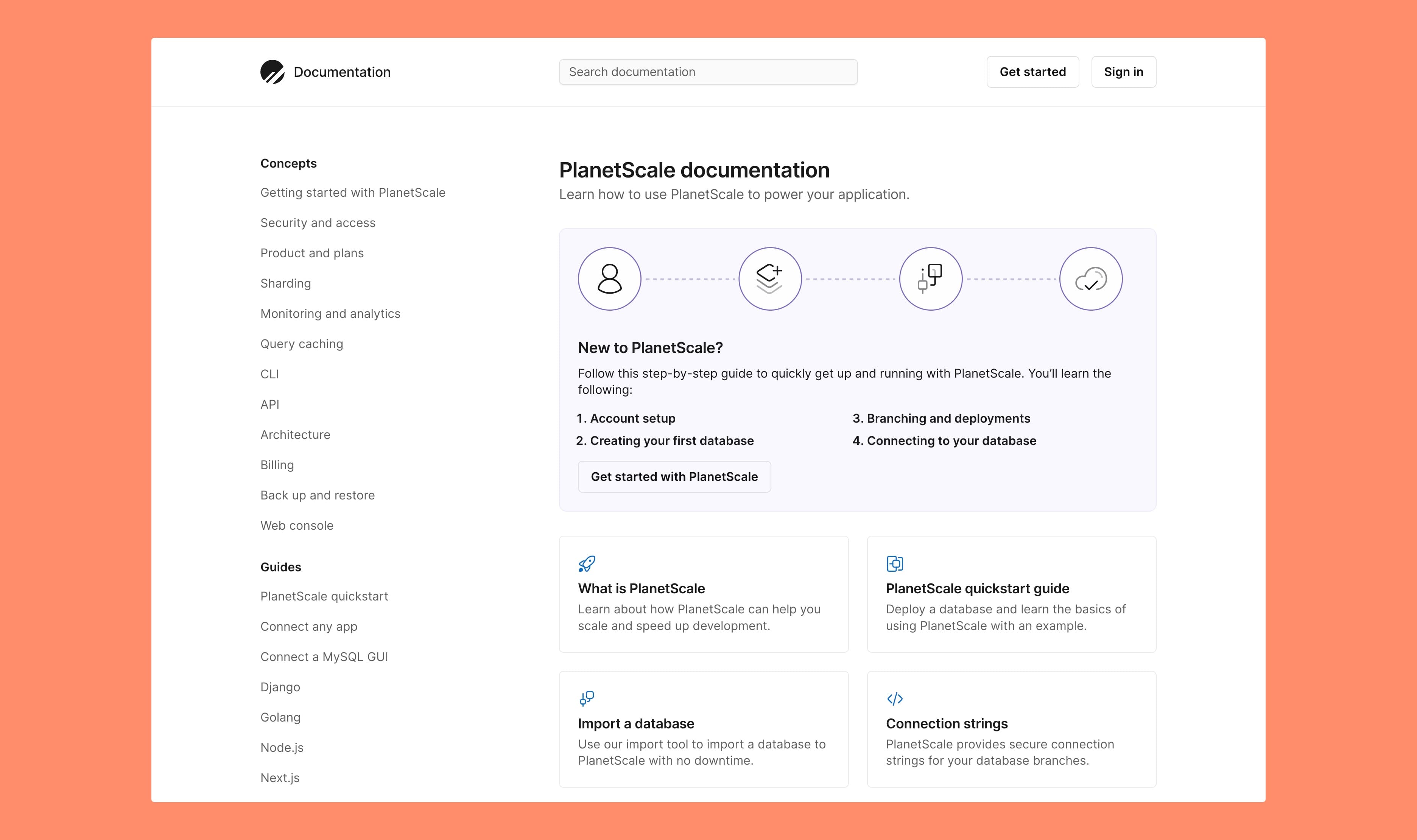Click the branching and deployments circle icon
The width and height of the screenshot is (1417, 840).
pos(930,278)
